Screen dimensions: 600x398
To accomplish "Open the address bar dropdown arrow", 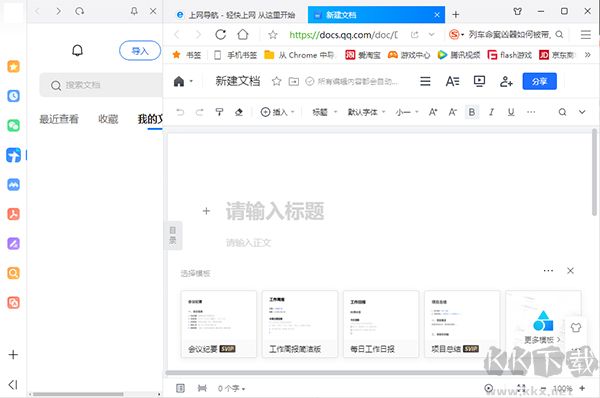I will click(432, 35).
